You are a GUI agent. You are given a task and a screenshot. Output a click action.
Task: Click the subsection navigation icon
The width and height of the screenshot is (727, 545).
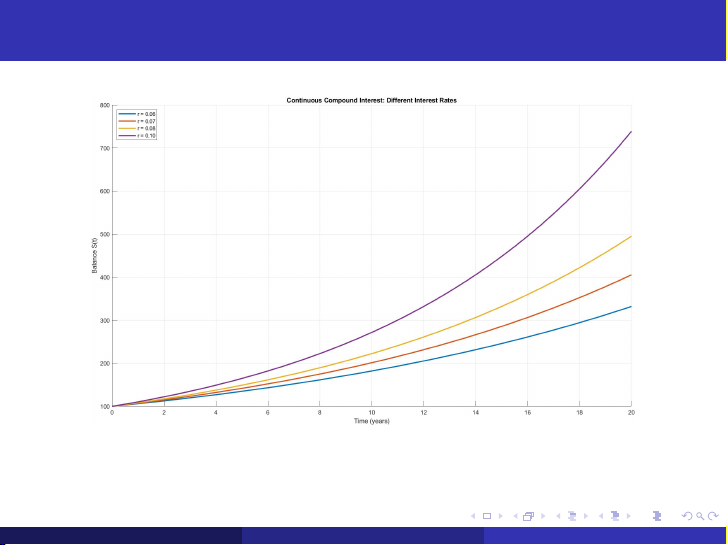(571, 516)
